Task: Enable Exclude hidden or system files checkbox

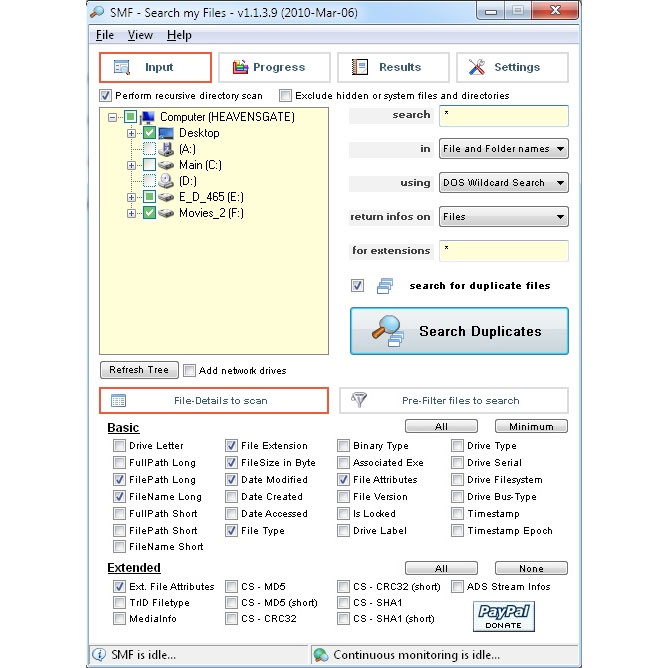Action: pos(286,96)
